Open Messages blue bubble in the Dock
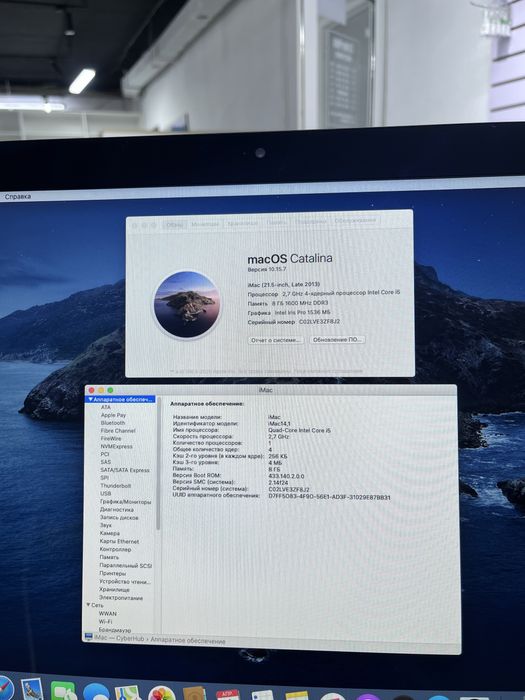 (96, 692)
